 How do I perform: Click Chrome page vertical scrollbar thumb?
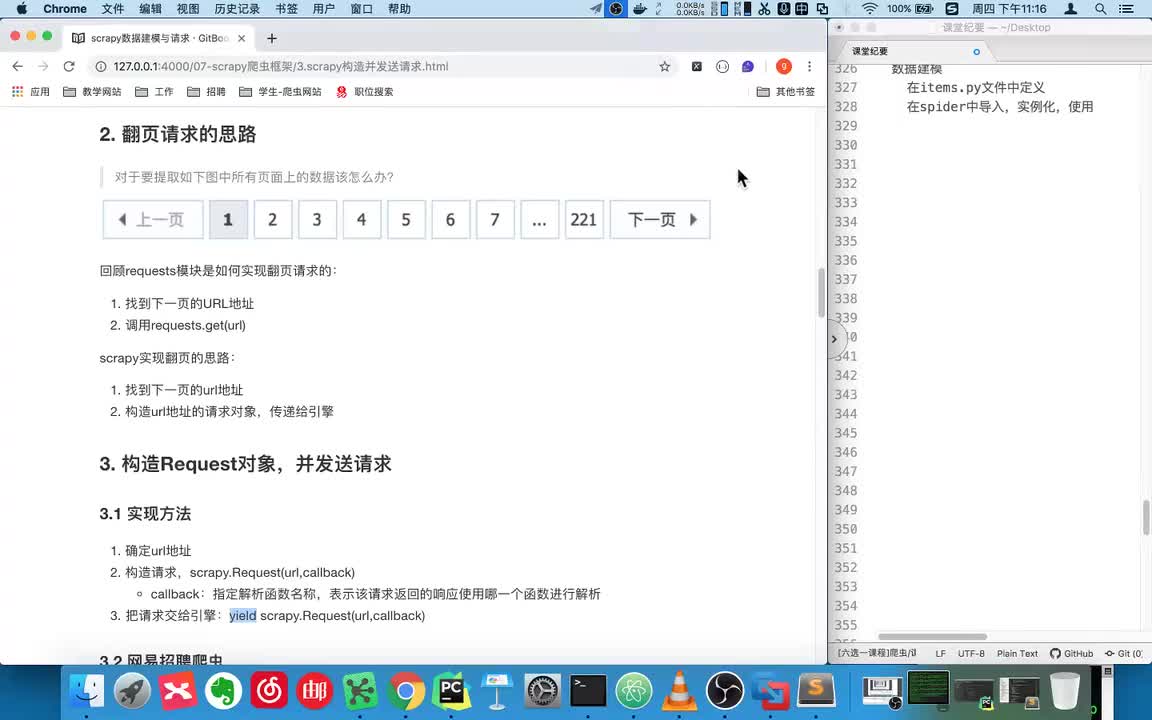[821, 292]
